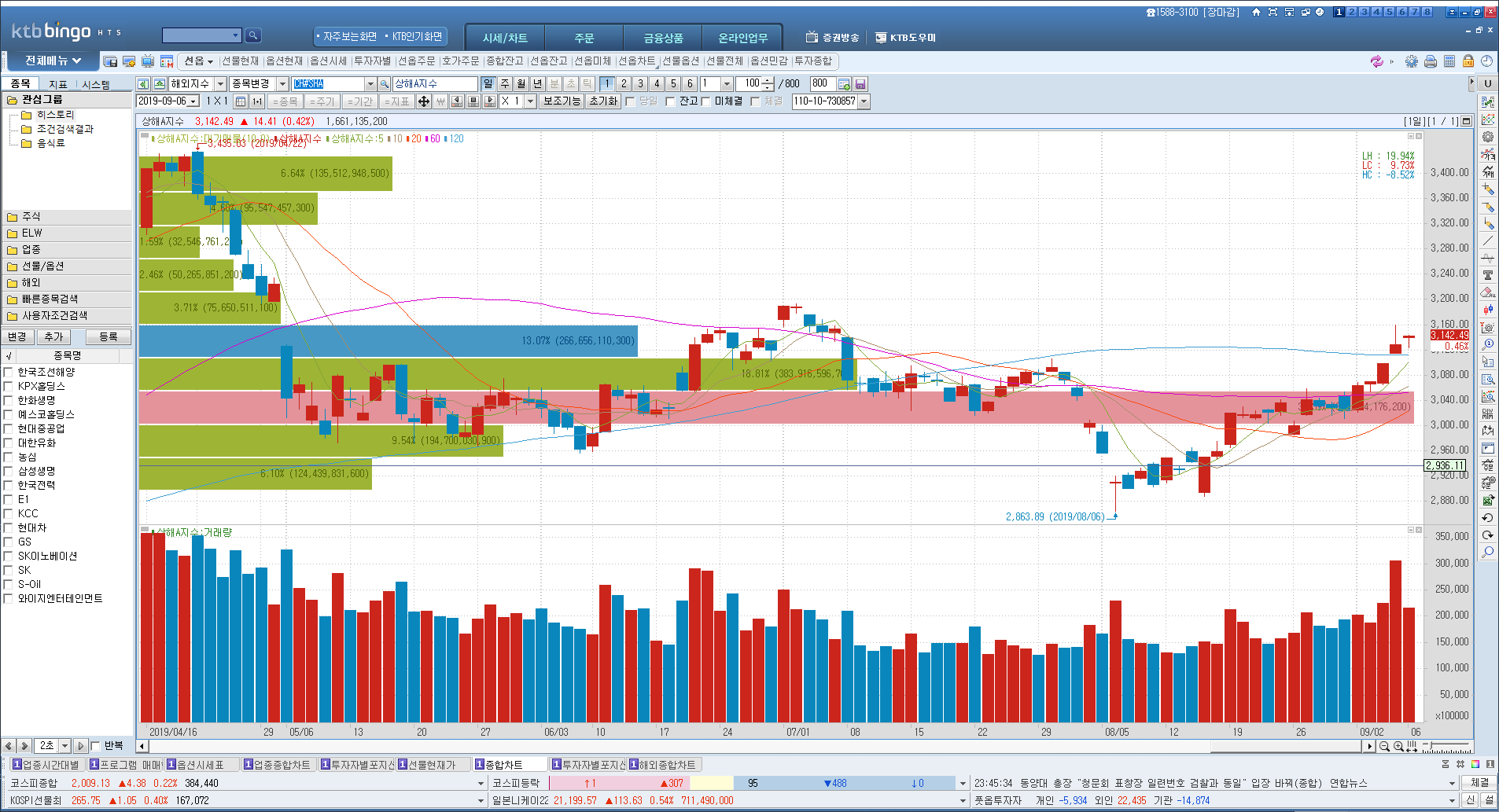Click the crosshair move icon in chart toolbar
1499x812 pixels.
[x=424, y=101]
